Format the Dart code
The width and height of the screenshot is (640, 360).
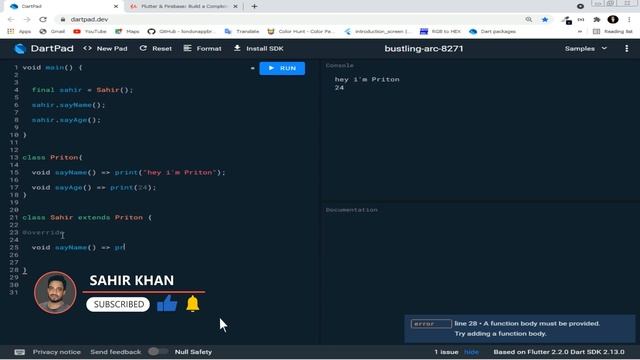pyautogui.click(x=202, y=49)
